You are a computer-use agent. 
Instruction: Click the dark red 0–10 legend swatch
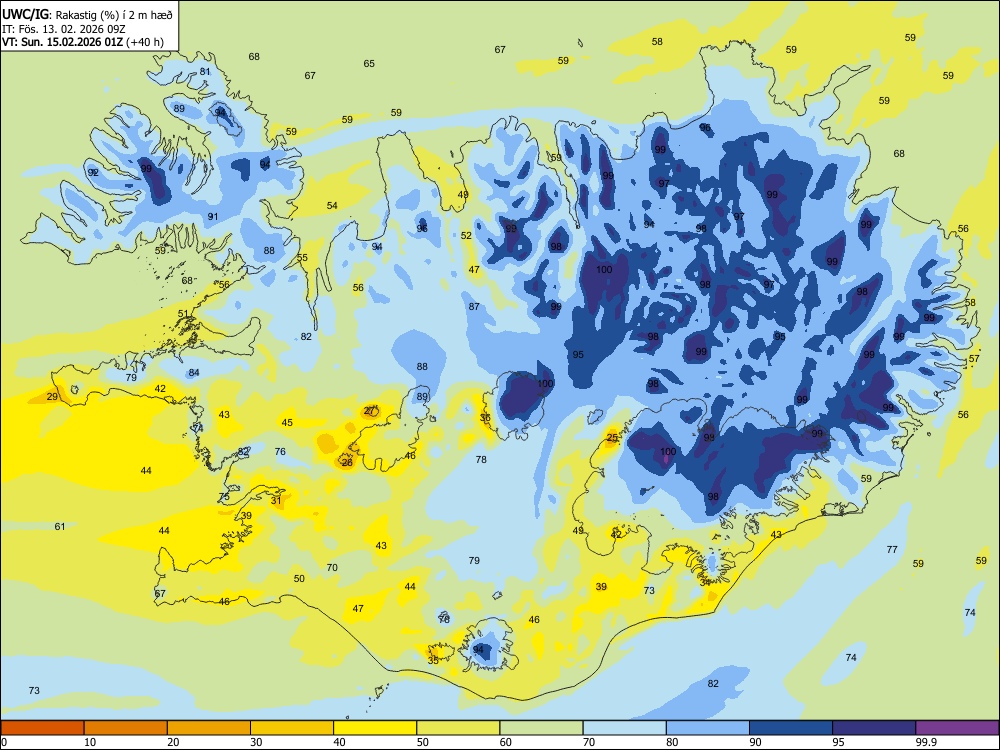pos(42,728)
